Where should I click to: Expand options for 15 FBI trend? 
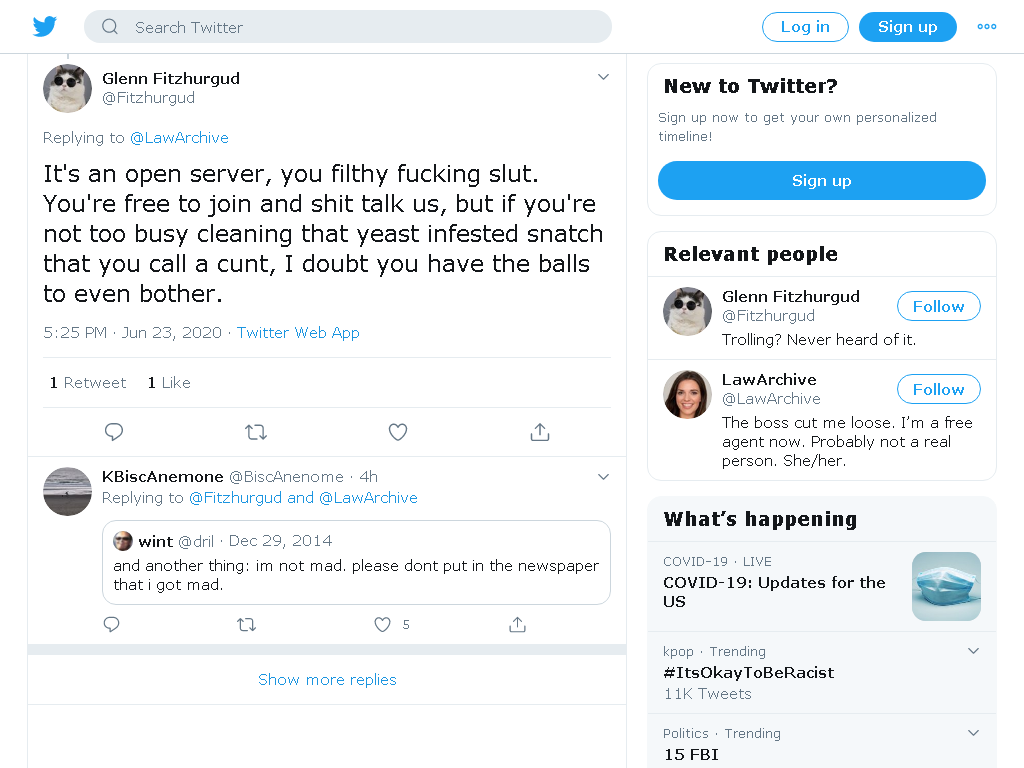(973, 733)
